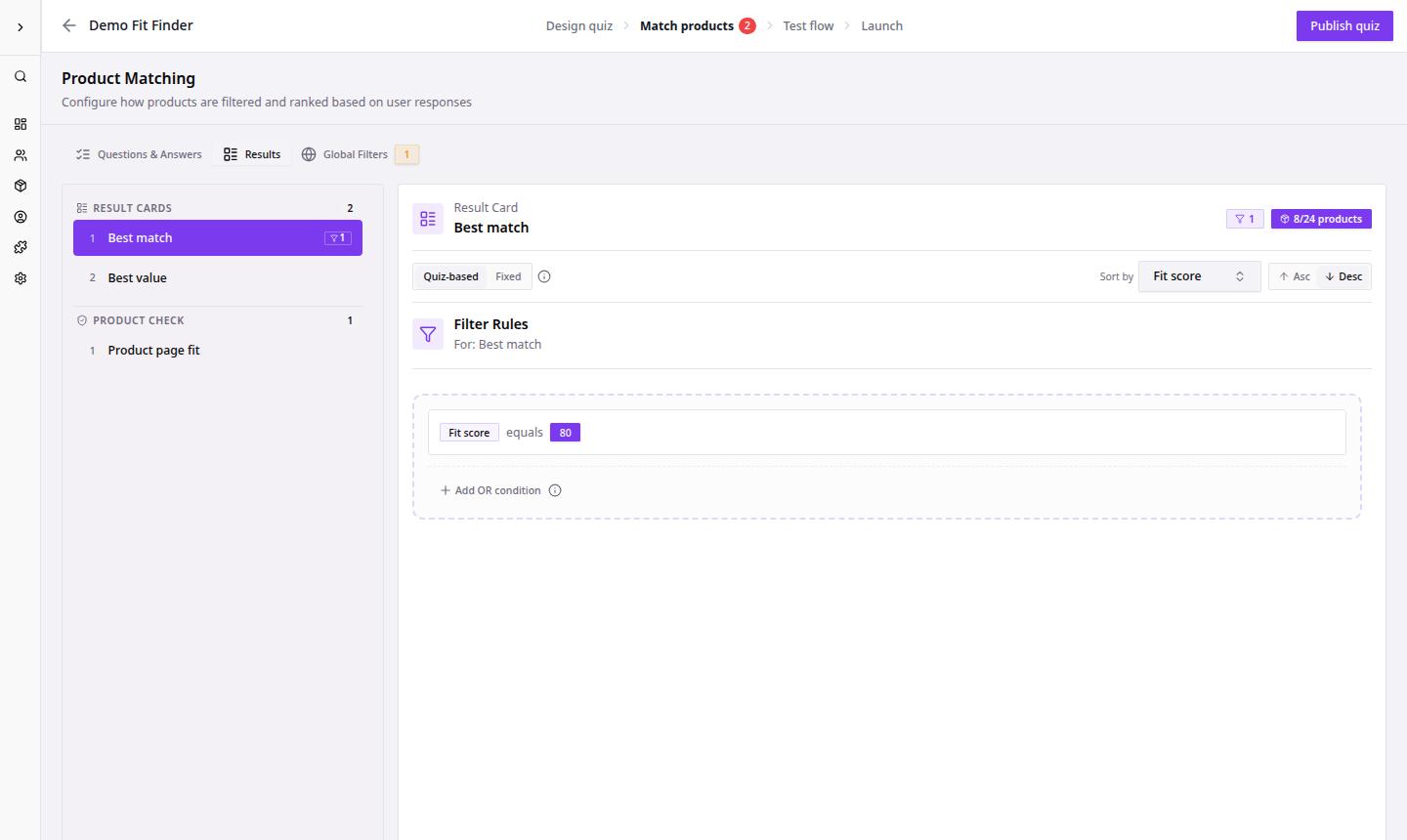Click the 80 value chip
Image resolution: width=1407 pixels, height=840 pixels.
click(x=565, y=433)
